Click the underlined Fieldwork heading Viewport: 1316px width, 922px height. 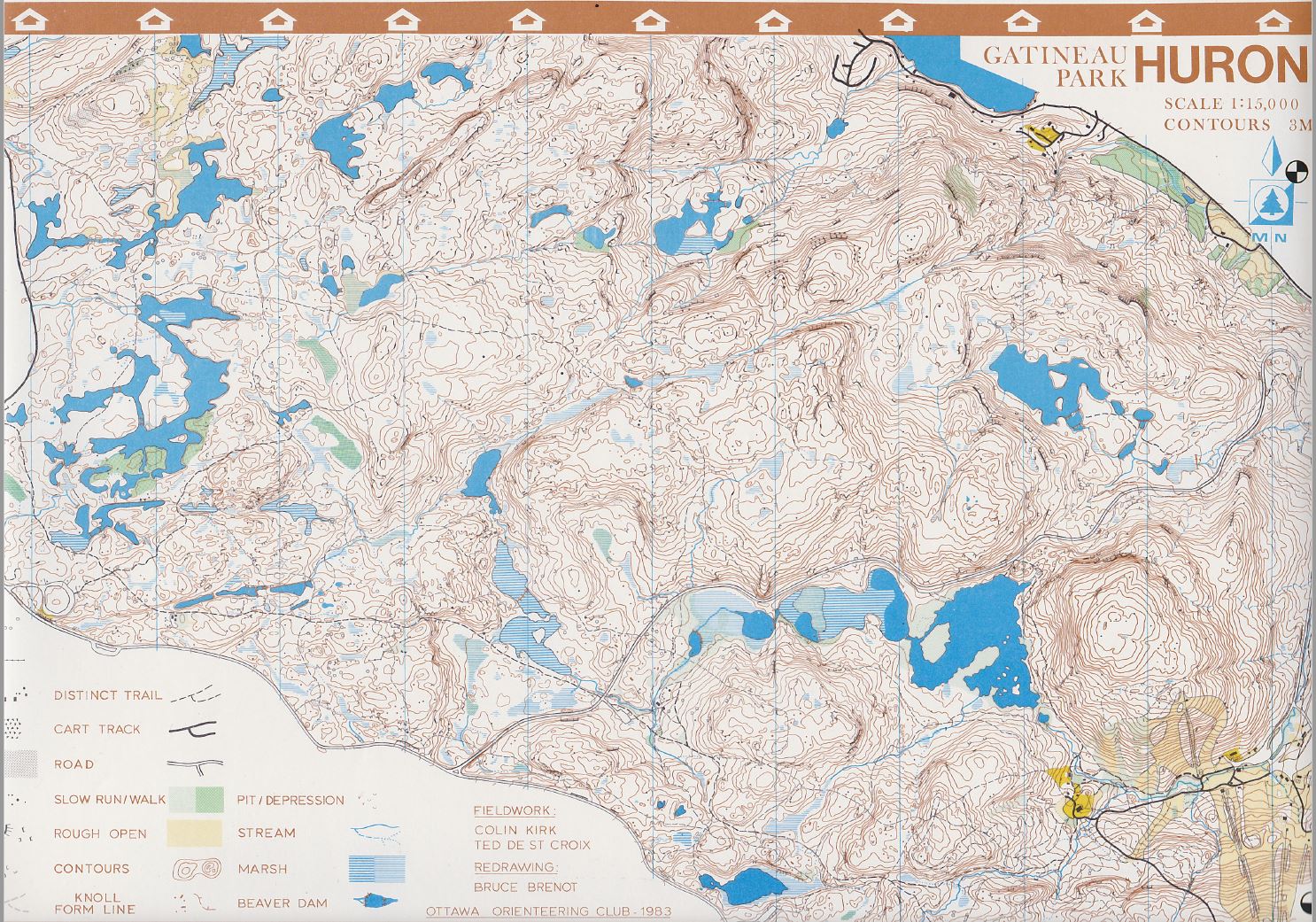515,810
